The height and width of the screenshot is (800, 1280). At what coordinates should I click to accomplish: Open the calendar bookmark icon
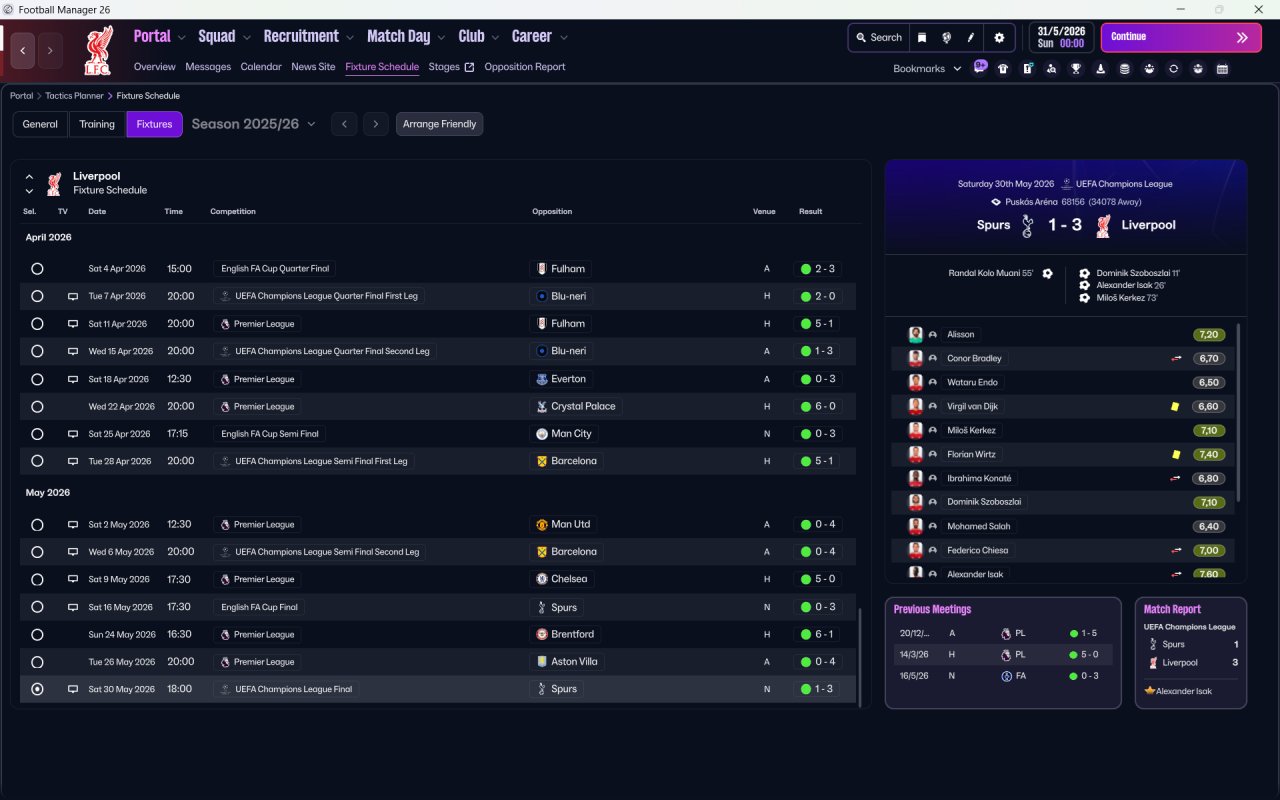[1222, 69]
